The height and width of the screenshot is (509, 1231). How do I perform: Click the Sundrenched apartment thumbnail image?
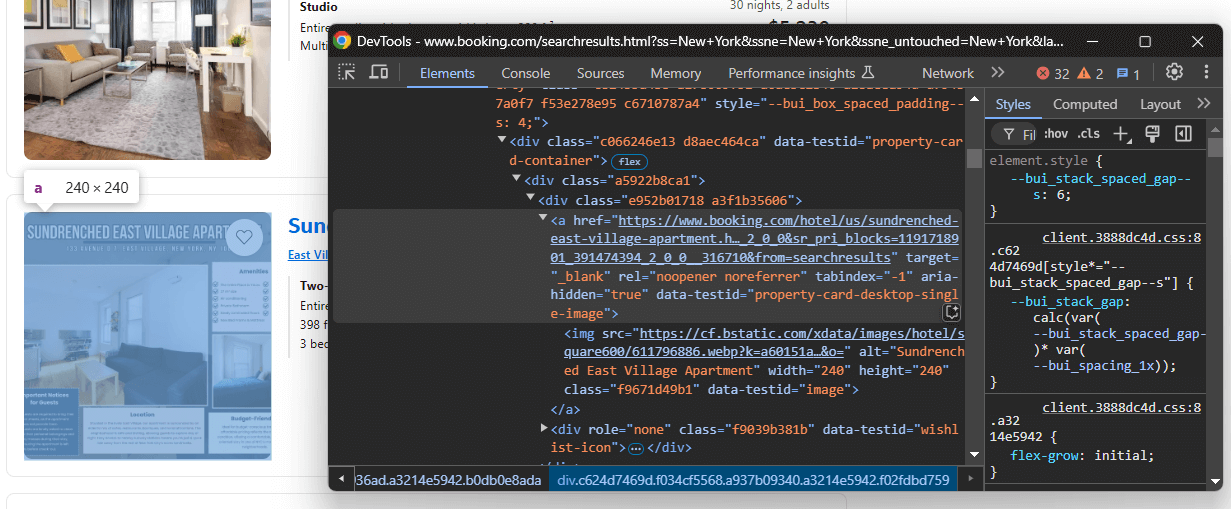coord(148,336)
